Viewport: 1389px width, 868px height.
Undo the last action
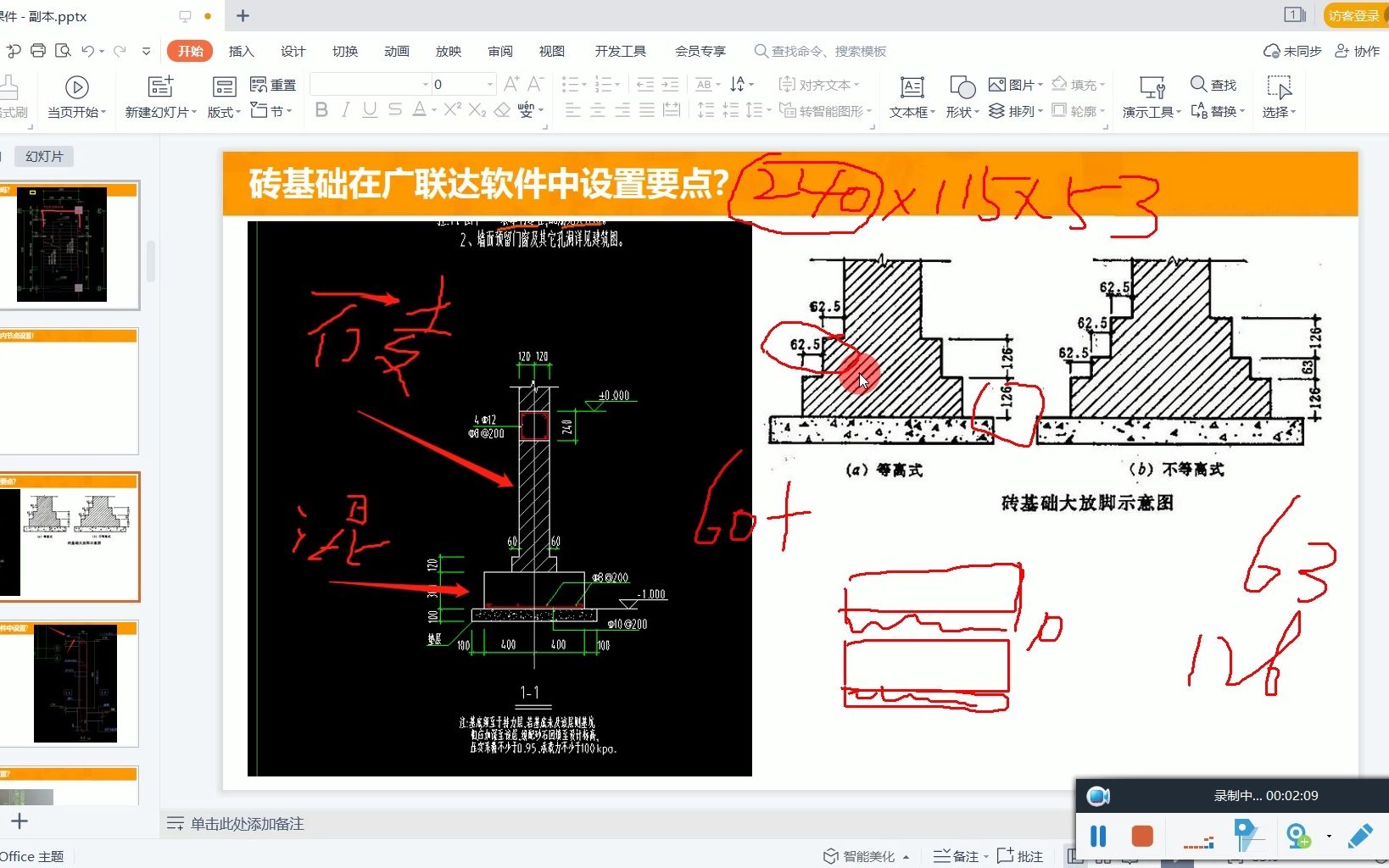(x=87, y=51)
